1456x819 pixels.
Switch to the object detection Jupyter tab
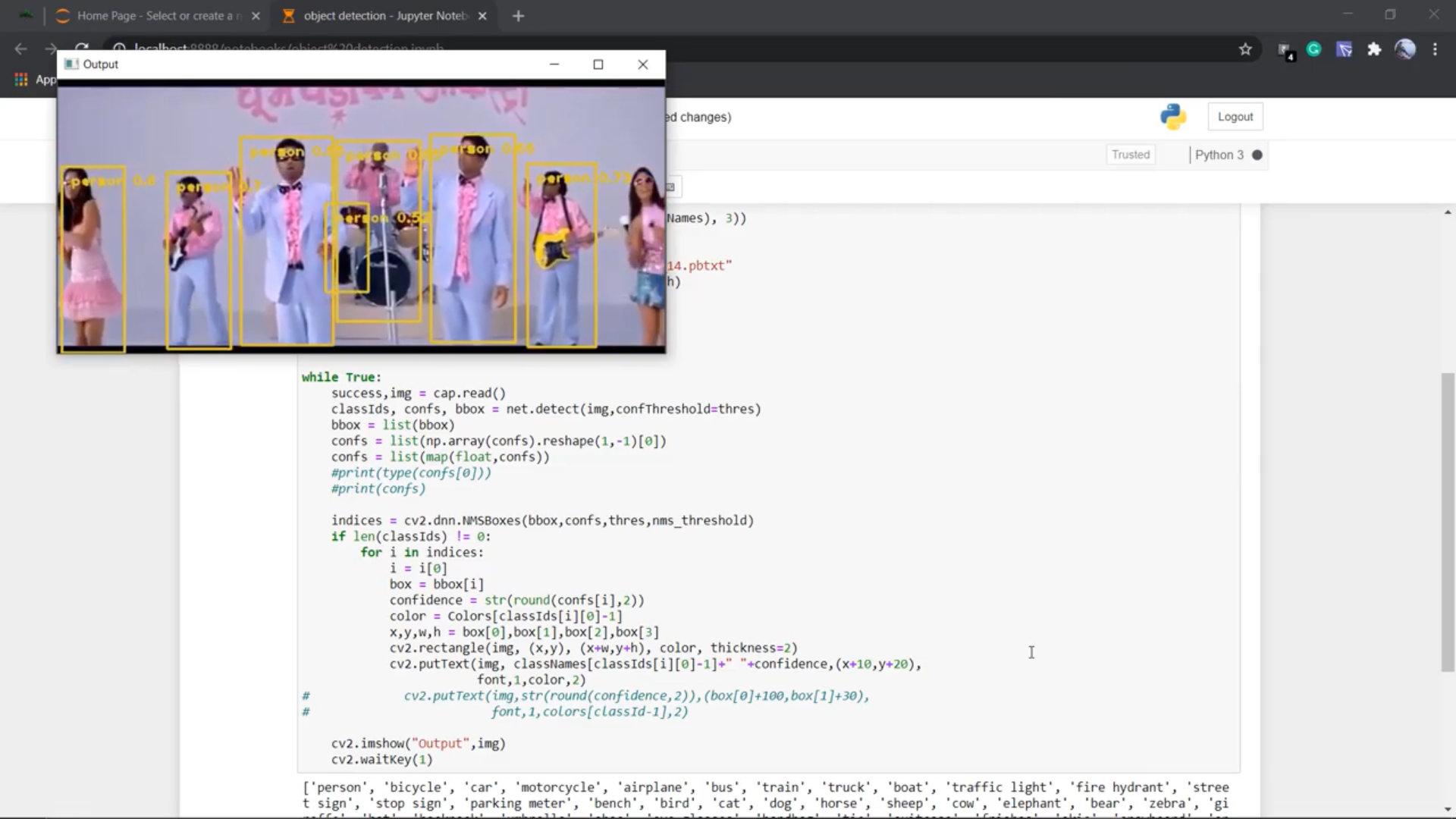tap(384, 16)
